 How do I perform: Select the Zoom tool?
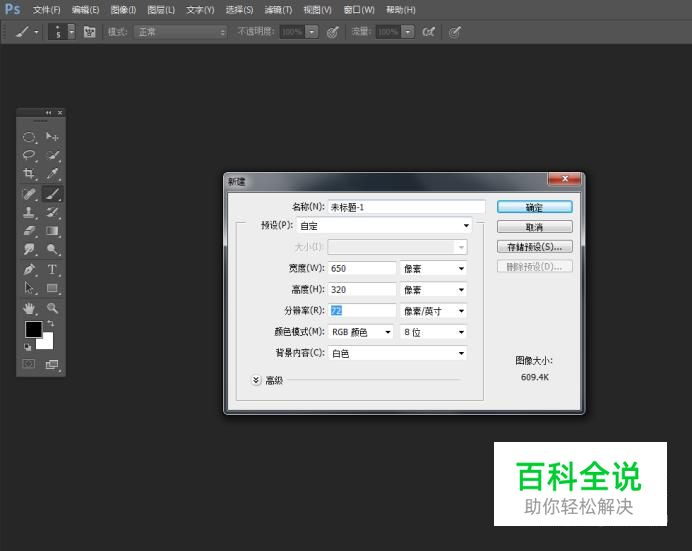tap(52, 308)
